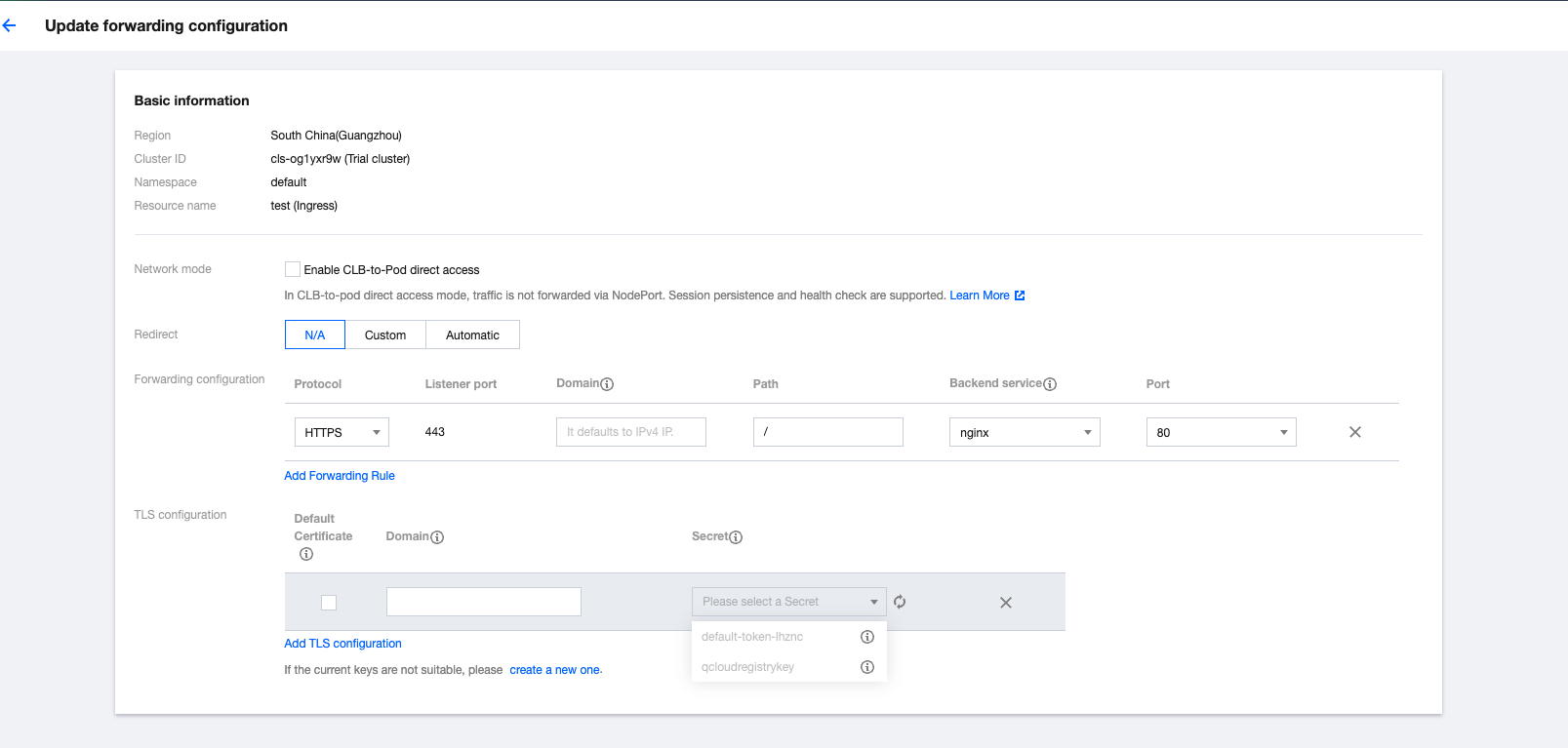1568x748 pixels.
Task: Enable CLB-to-Pod direct access checkbox
Action: [293, 269]
